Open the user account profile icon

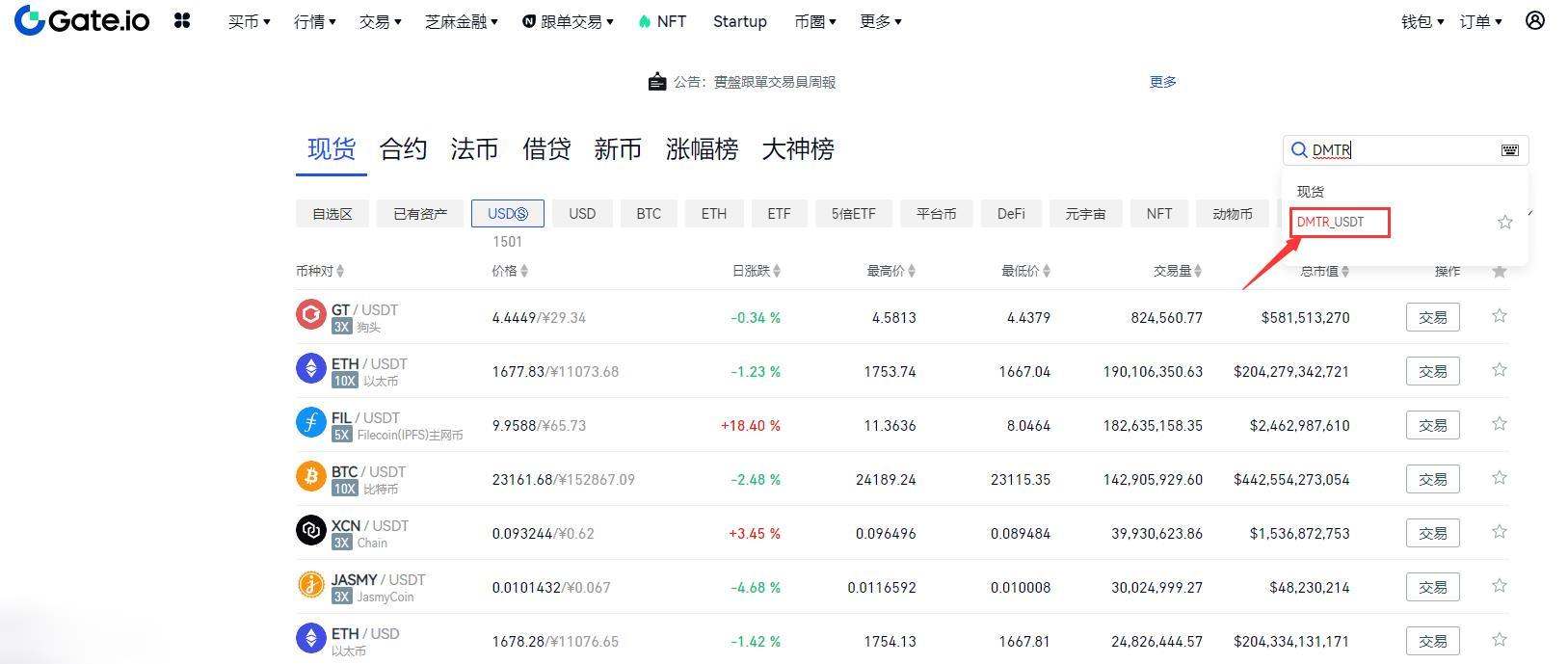[1535, 20]
